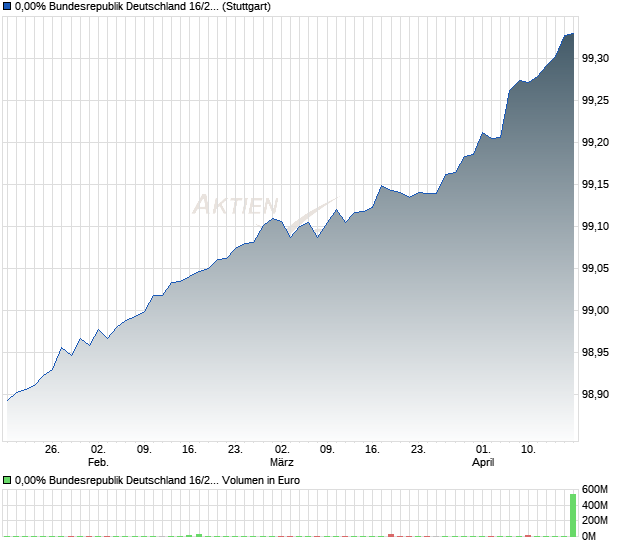Click the small red volume bar at mid-March

(391, 536)
